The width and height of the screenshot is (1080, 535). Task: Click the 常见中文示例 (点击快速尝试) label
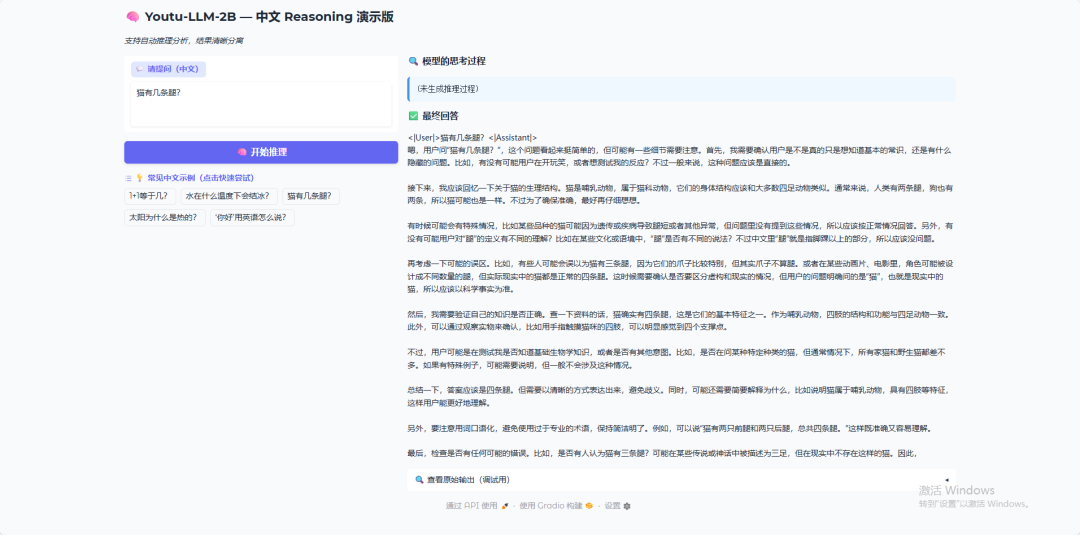[200, 178]
